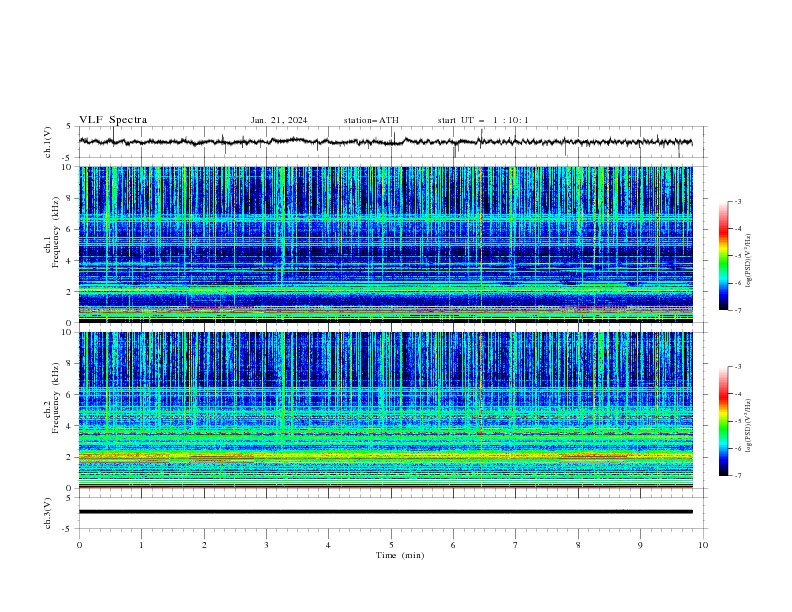Image resolution: width=792 pixels, height=612 pixels.
Task: Click time-axis tick label "9"
Action: 640,545
